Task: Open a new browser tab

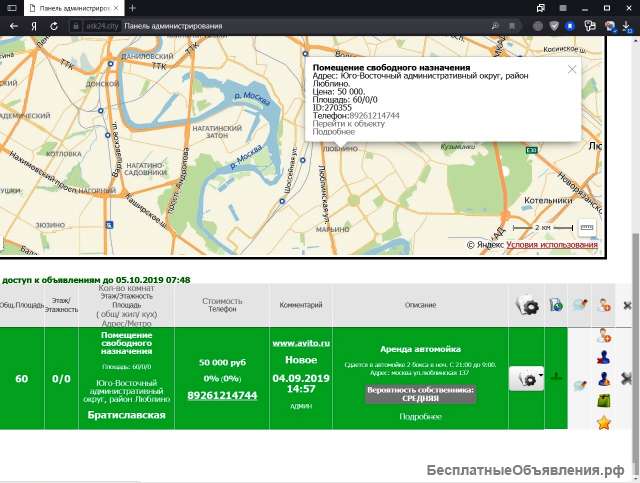Action: pos(132,8)
